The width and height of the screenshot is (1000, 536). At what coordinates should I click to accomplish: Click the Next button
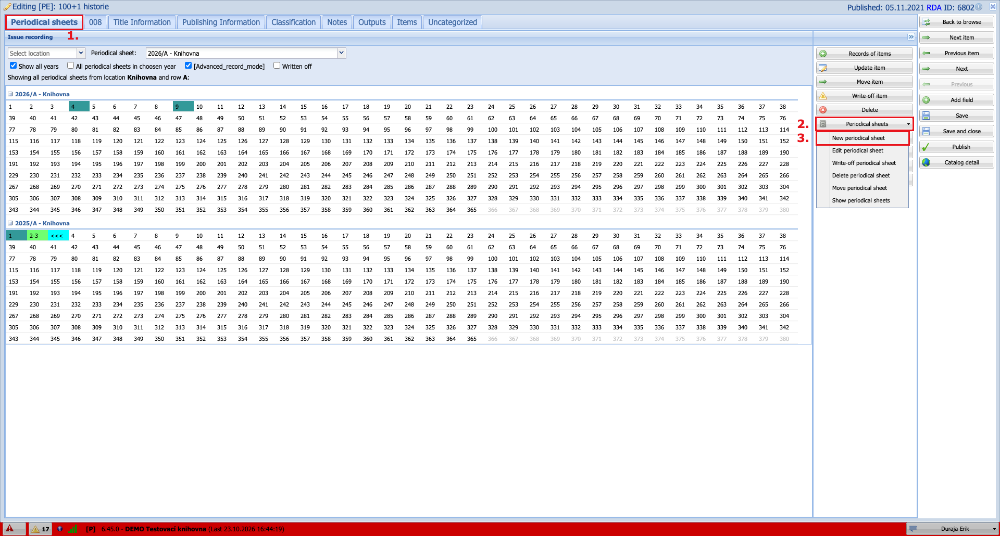(957, 69)
